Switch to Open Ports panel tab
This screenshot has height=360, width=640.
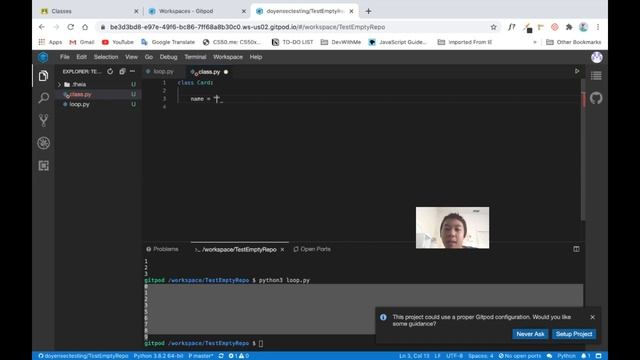[312, 249]
